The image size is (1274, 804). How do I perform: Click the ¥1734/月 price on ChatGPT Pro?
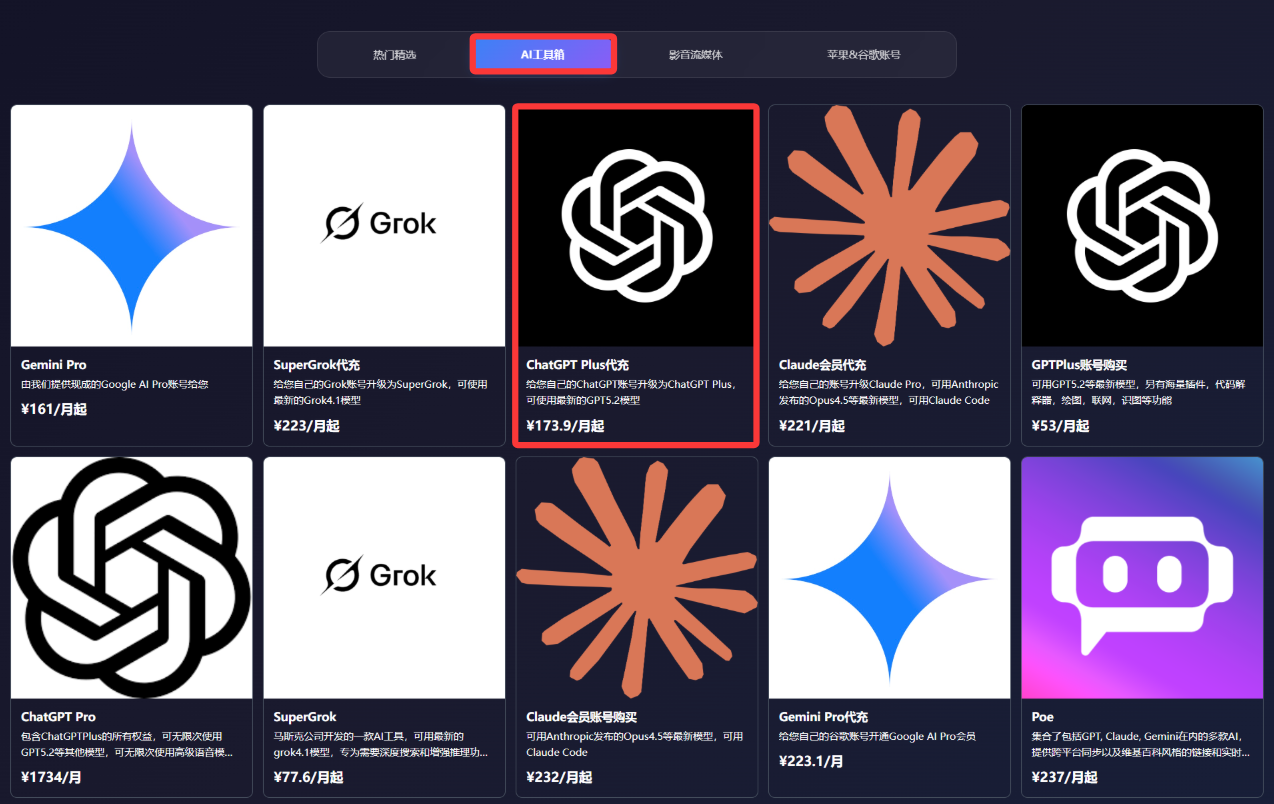(49, 777)
